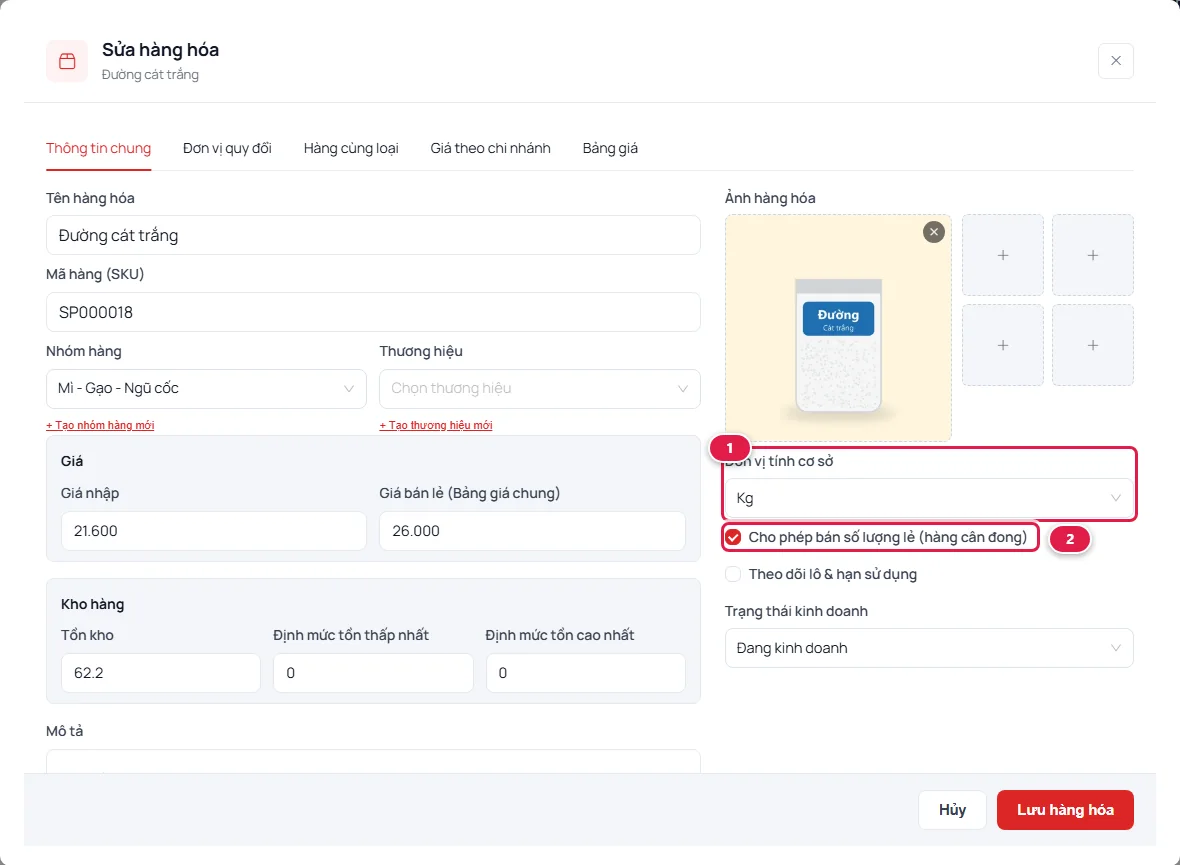This screenshot has width=1180, height=865.
Task: Switch to the Hàng cùng loại tab
Action: pos(351,148)
